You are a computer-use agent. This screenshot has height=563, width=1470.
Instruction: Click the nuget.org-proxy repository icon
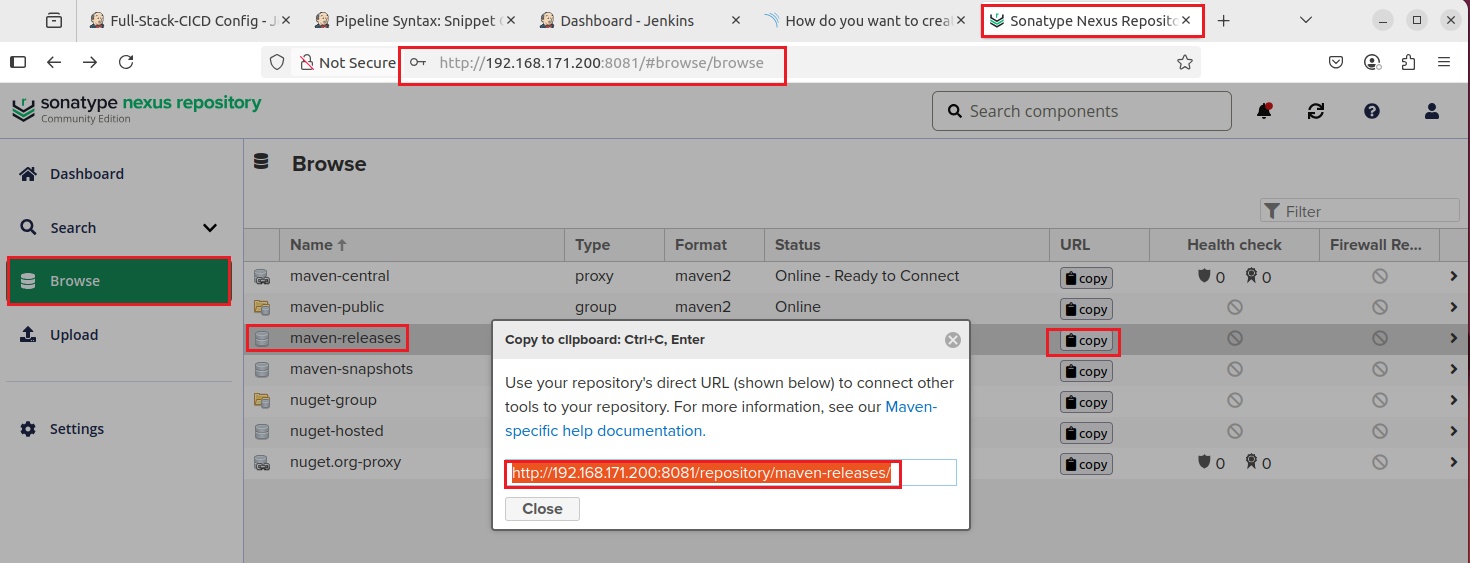click(262, 462)
